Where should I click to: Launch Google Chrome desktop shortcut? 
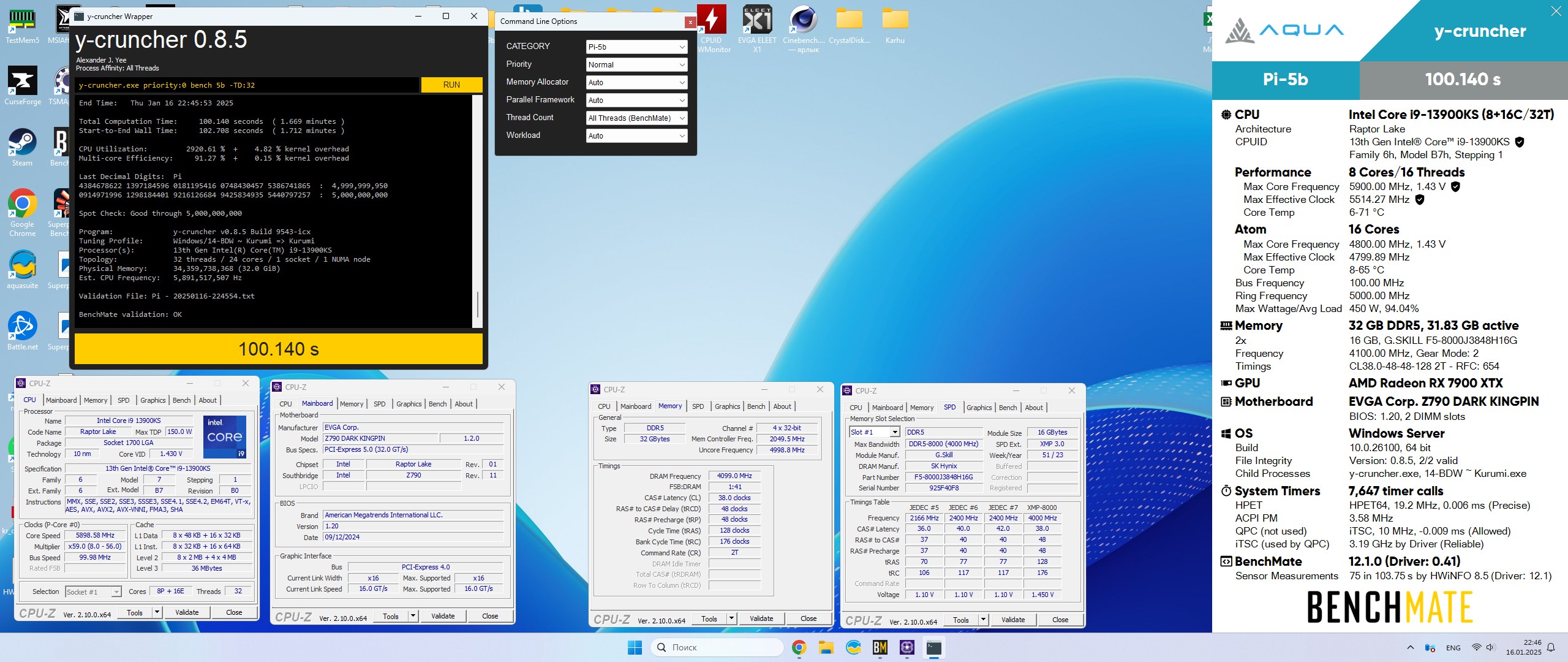click(22, 213)
